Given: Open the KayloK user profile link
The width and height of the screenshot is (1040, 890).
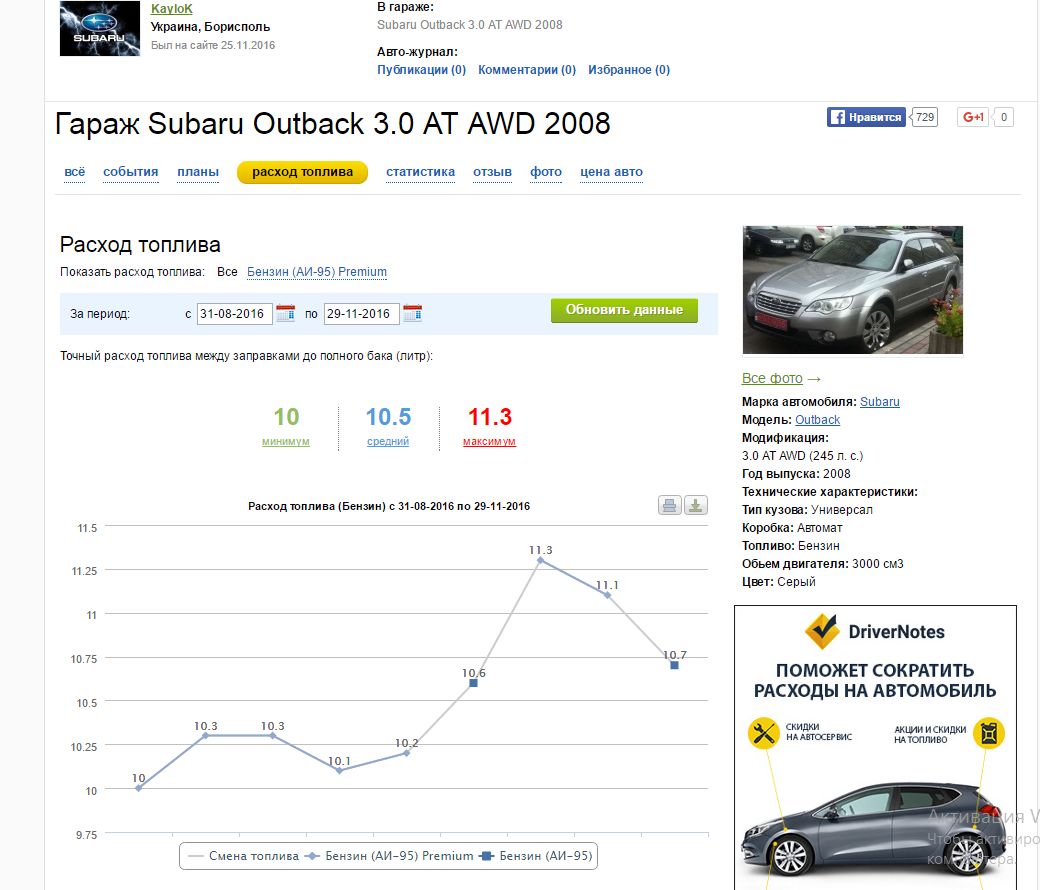Looking at the screenshot, I should pos(171,9).
